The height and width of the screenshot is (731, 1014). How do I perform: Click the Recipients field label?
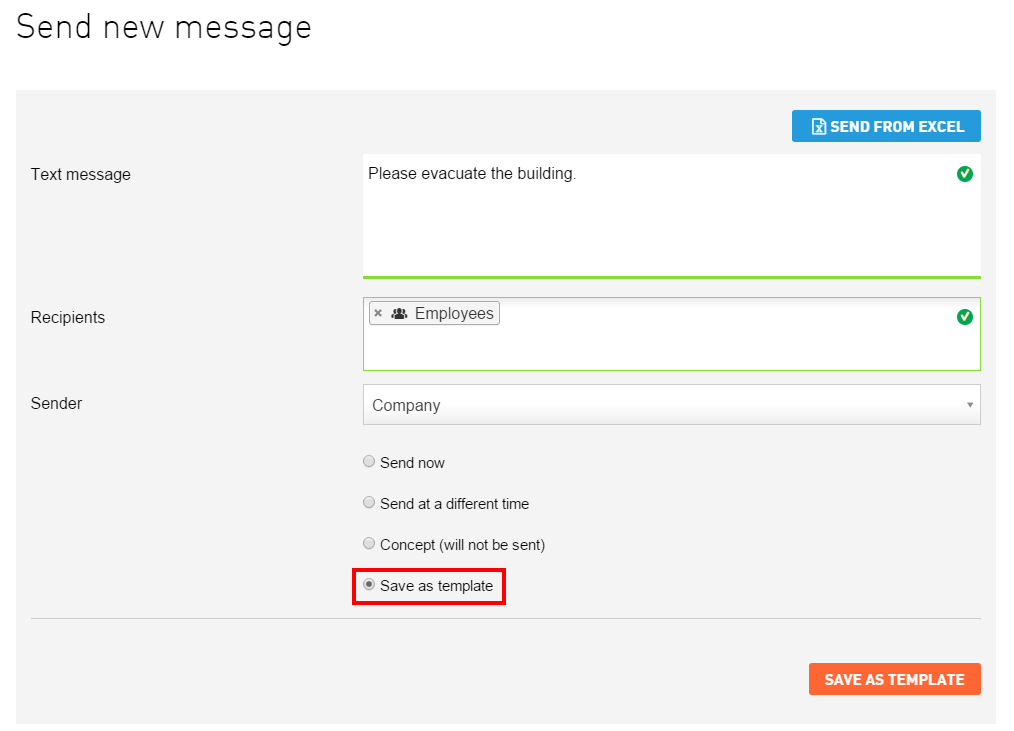click(x=68, y=318)
